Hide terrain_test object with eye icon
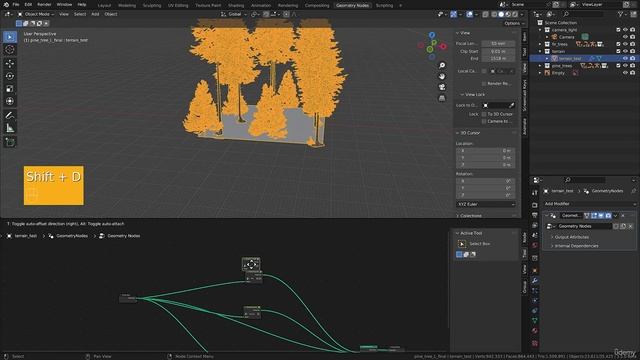 click(625, 58)
